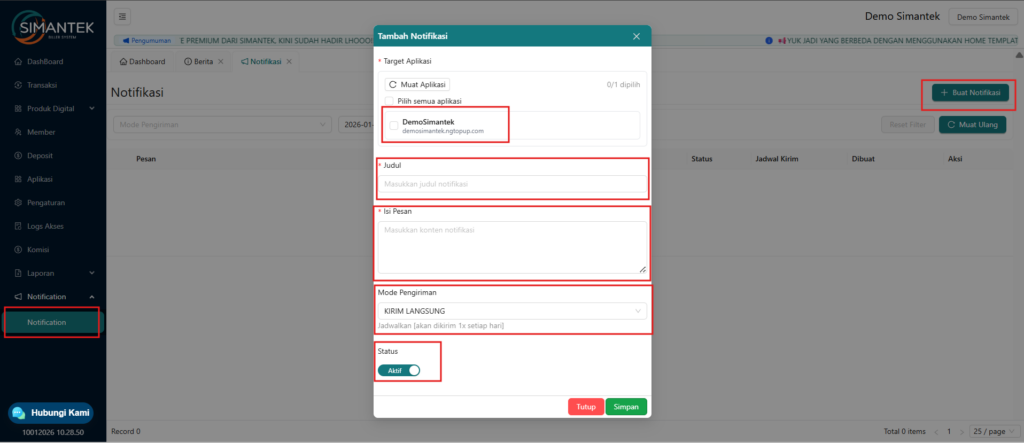Toggle the Aktif status switch
This screenshot has height=443, width=1024.
[399, 370]
